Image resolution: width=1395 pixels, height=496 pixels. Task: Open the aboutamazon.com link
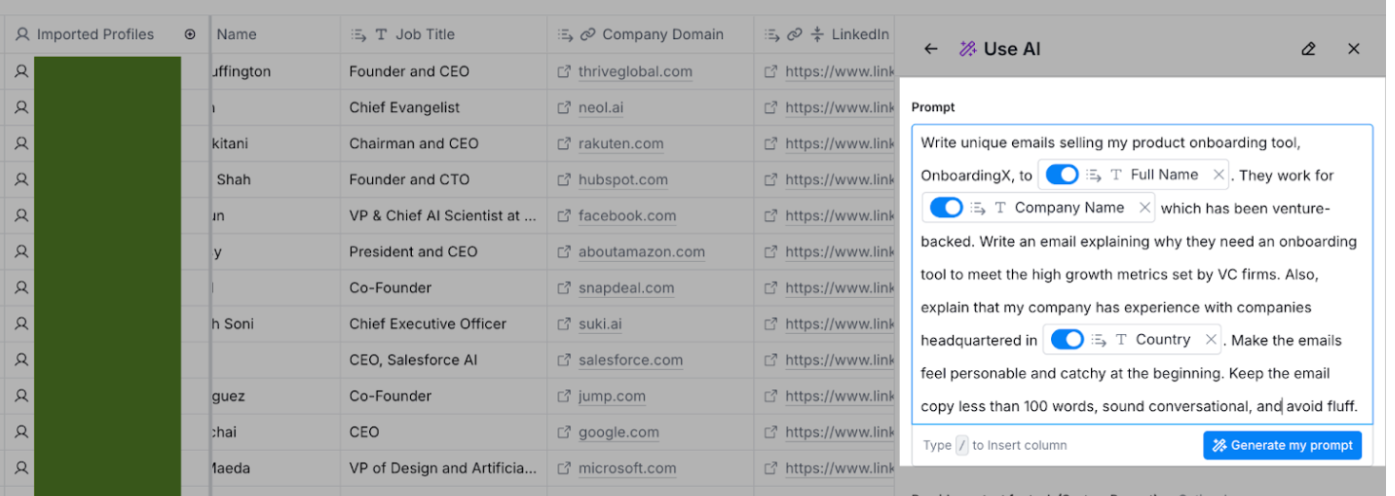[x=641, y=252]
